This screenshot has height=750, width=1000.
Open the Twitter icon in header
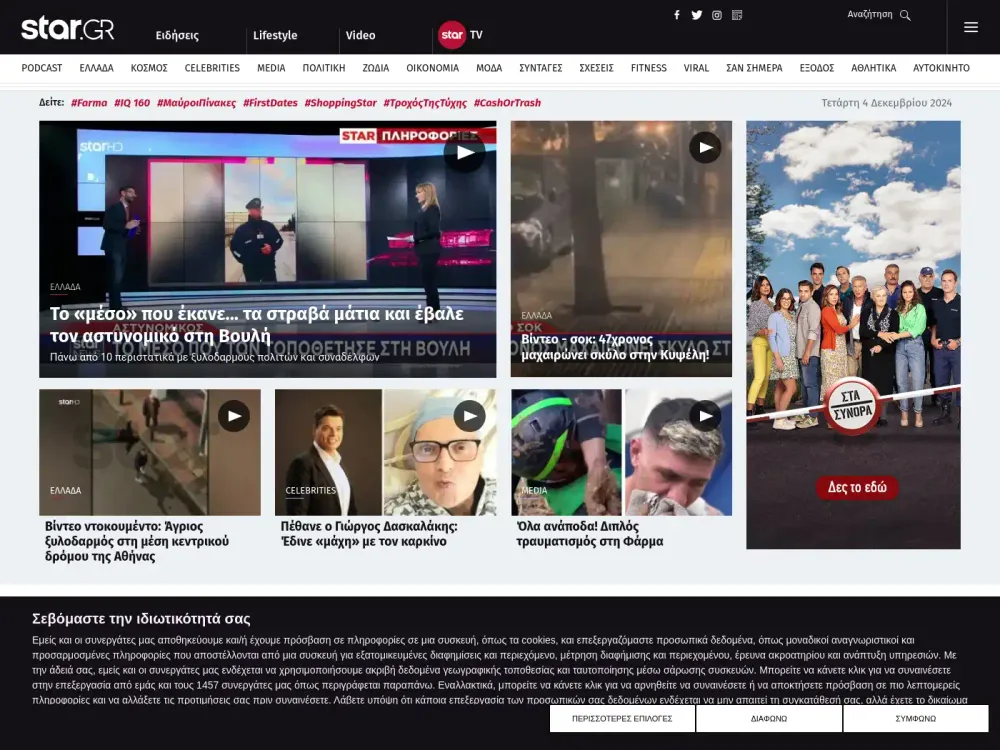(x=697, y=15)
